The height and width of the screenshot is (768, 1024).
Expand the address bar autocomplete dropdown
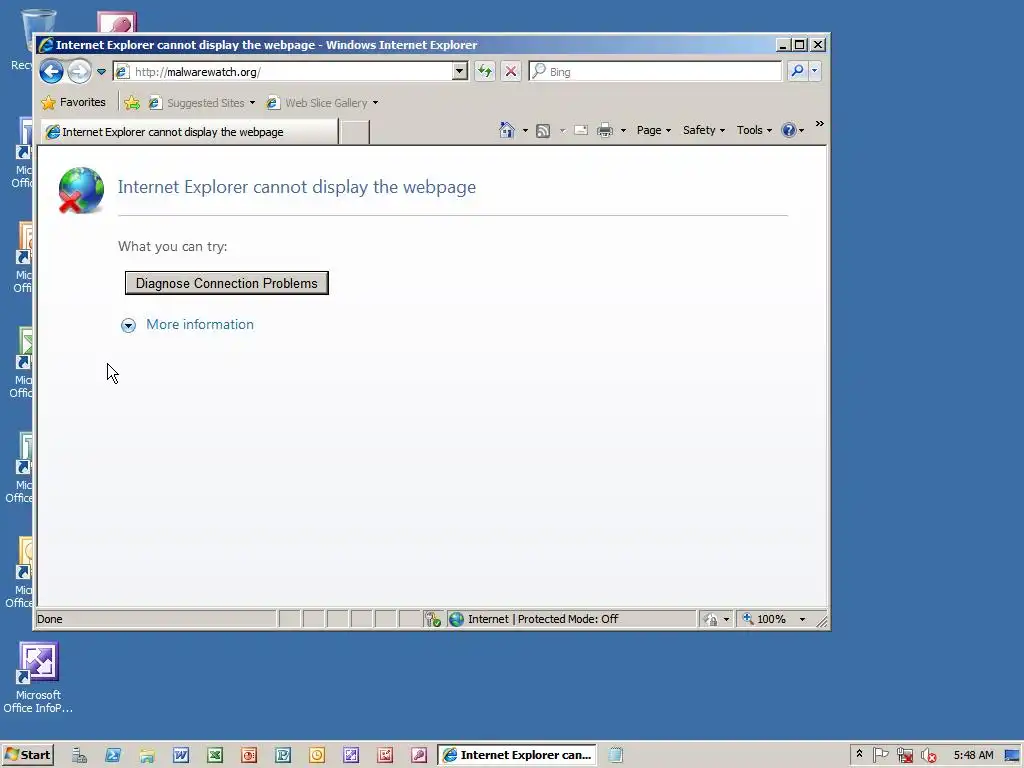[460, 71]
